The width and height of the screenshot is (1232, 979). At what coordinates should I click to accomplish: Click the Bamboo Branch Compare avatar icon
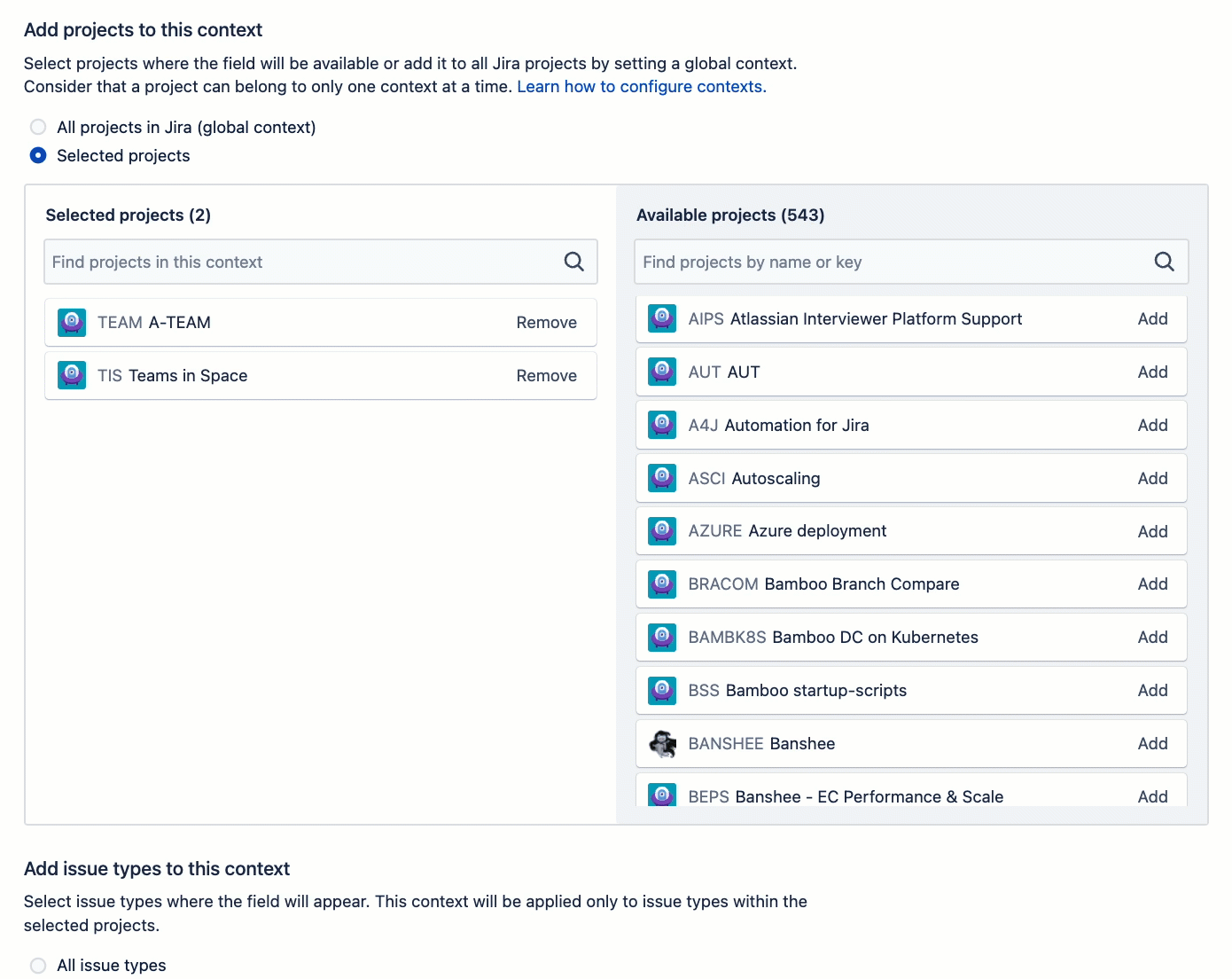[x=661, y=583]
